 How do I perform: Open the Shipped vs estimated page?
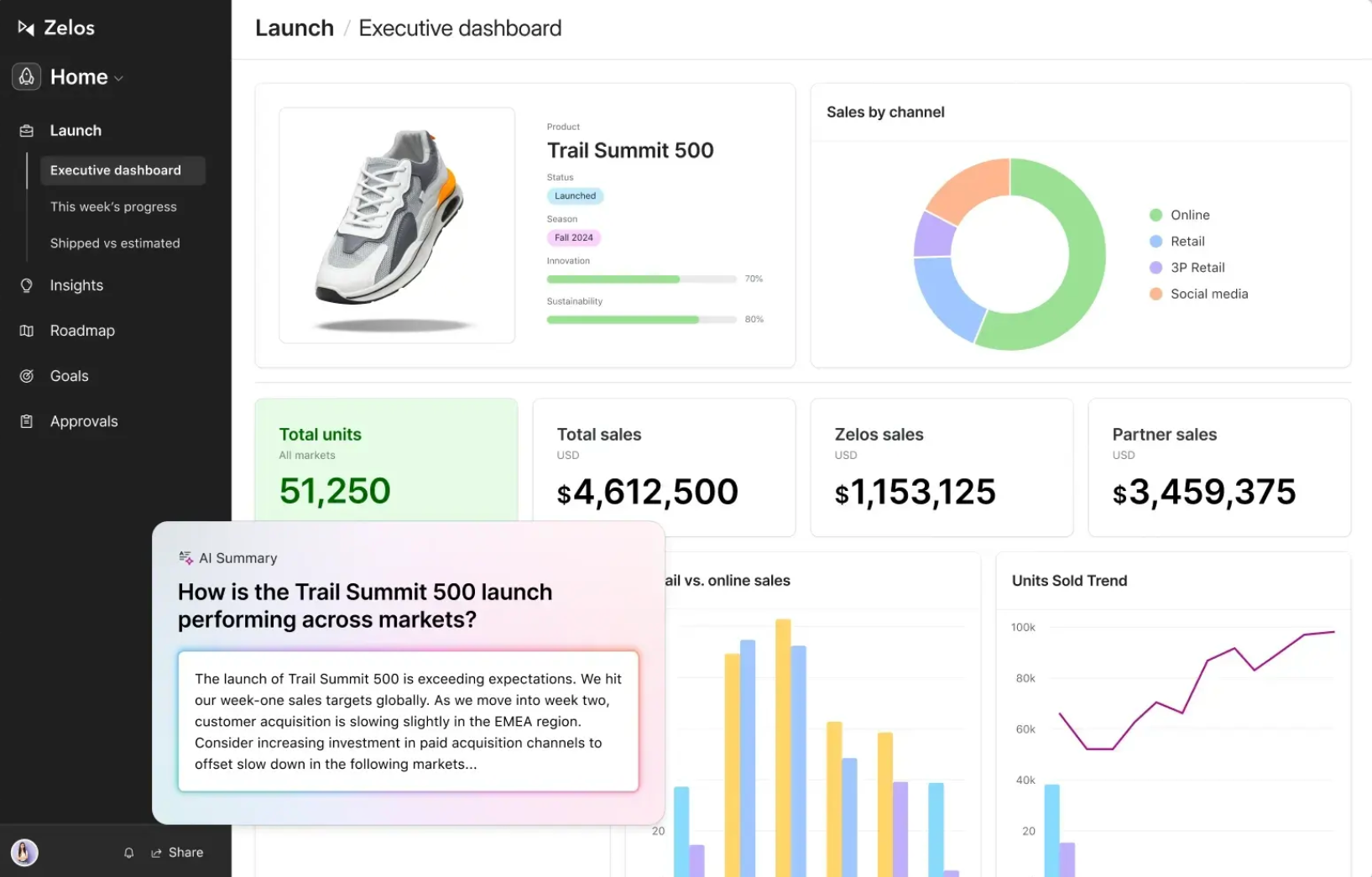pos(115,243)
